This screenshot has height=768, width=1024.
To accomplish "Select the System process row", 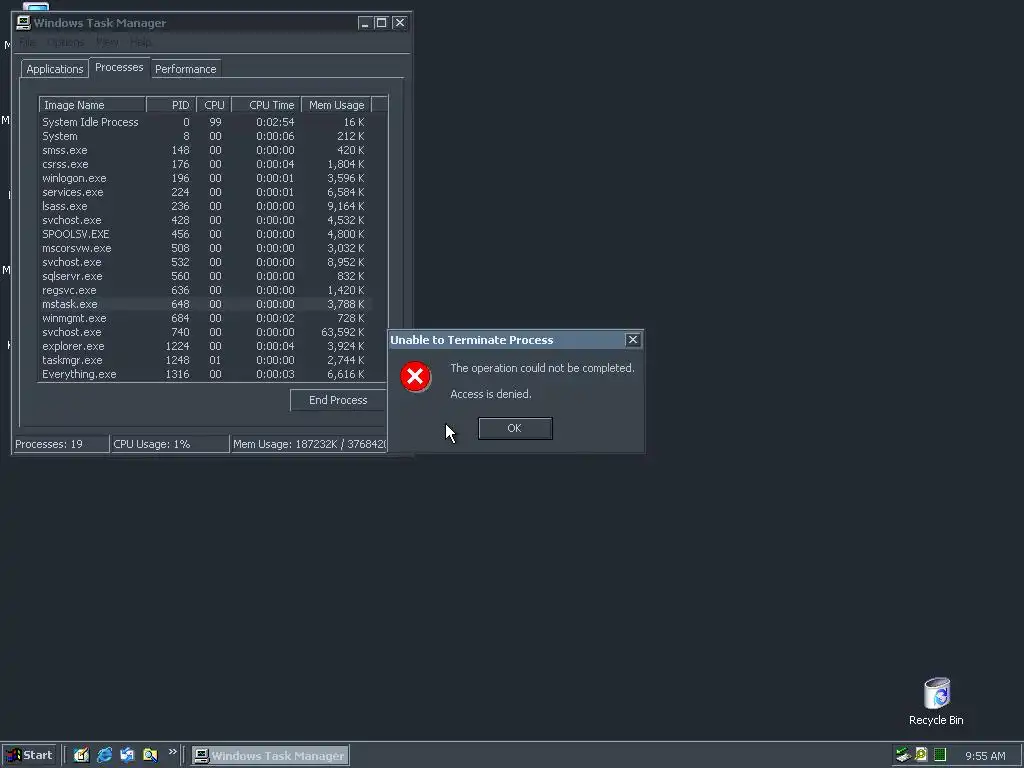I will click(x=205, y=136).
